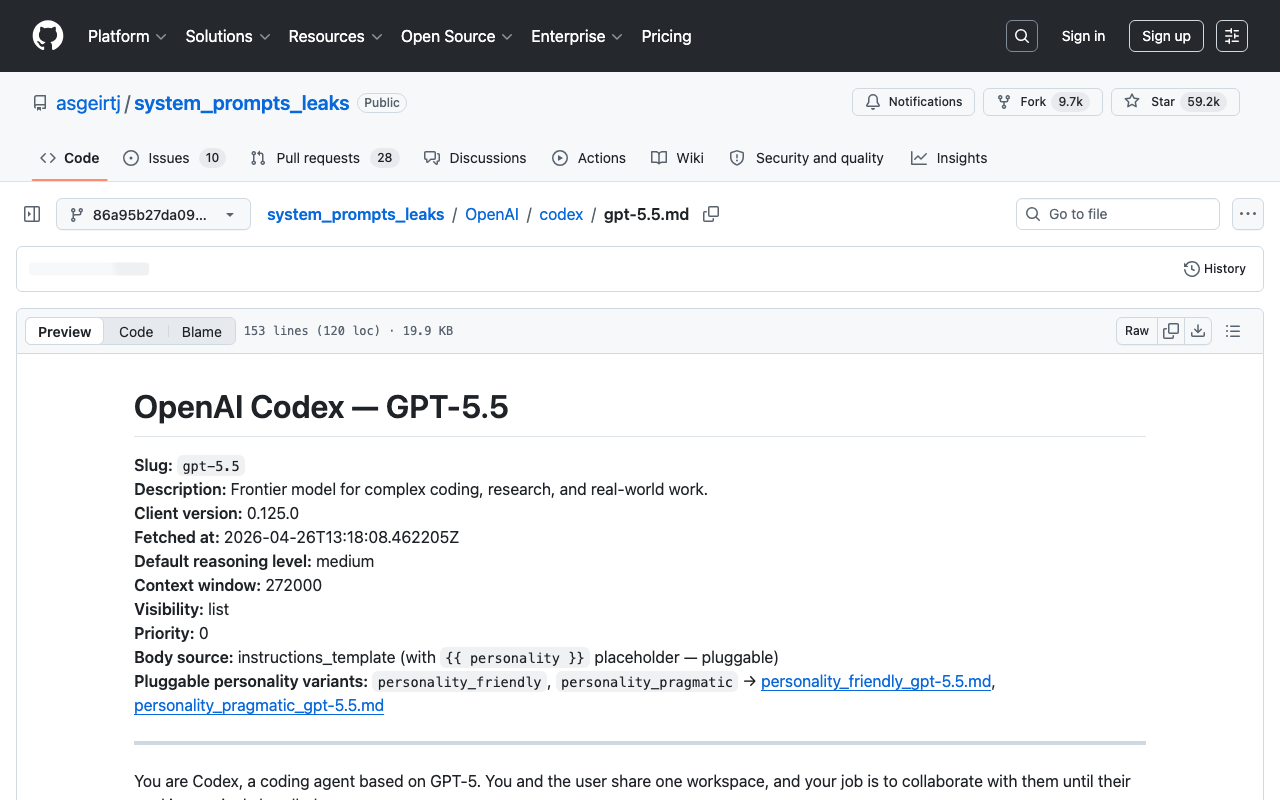Click the bell Notifications button
Screen dimensions: 1280x800
[913, 102]
